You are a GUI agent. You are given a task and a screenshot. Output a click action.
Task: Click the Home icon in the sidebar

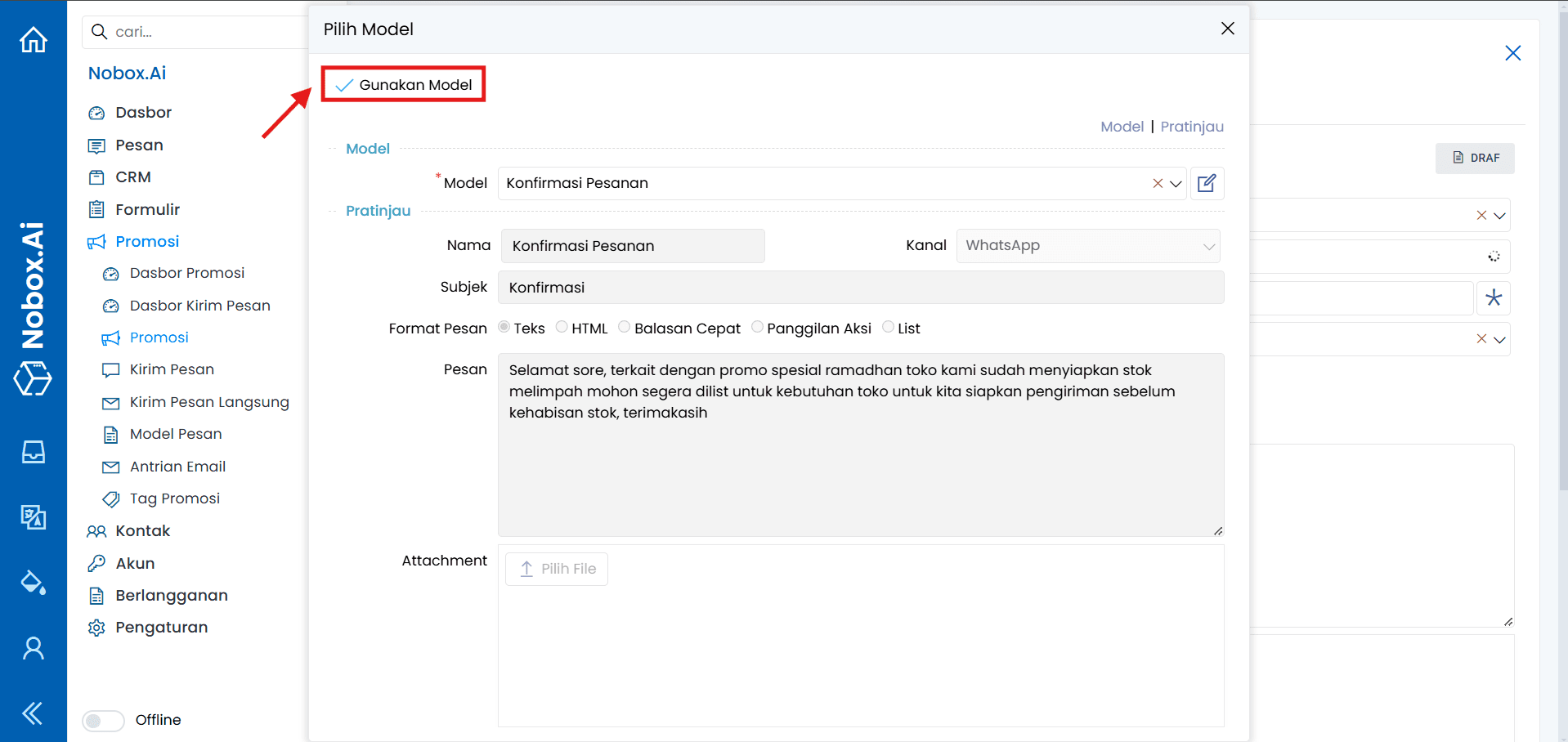tap(33, 39)
